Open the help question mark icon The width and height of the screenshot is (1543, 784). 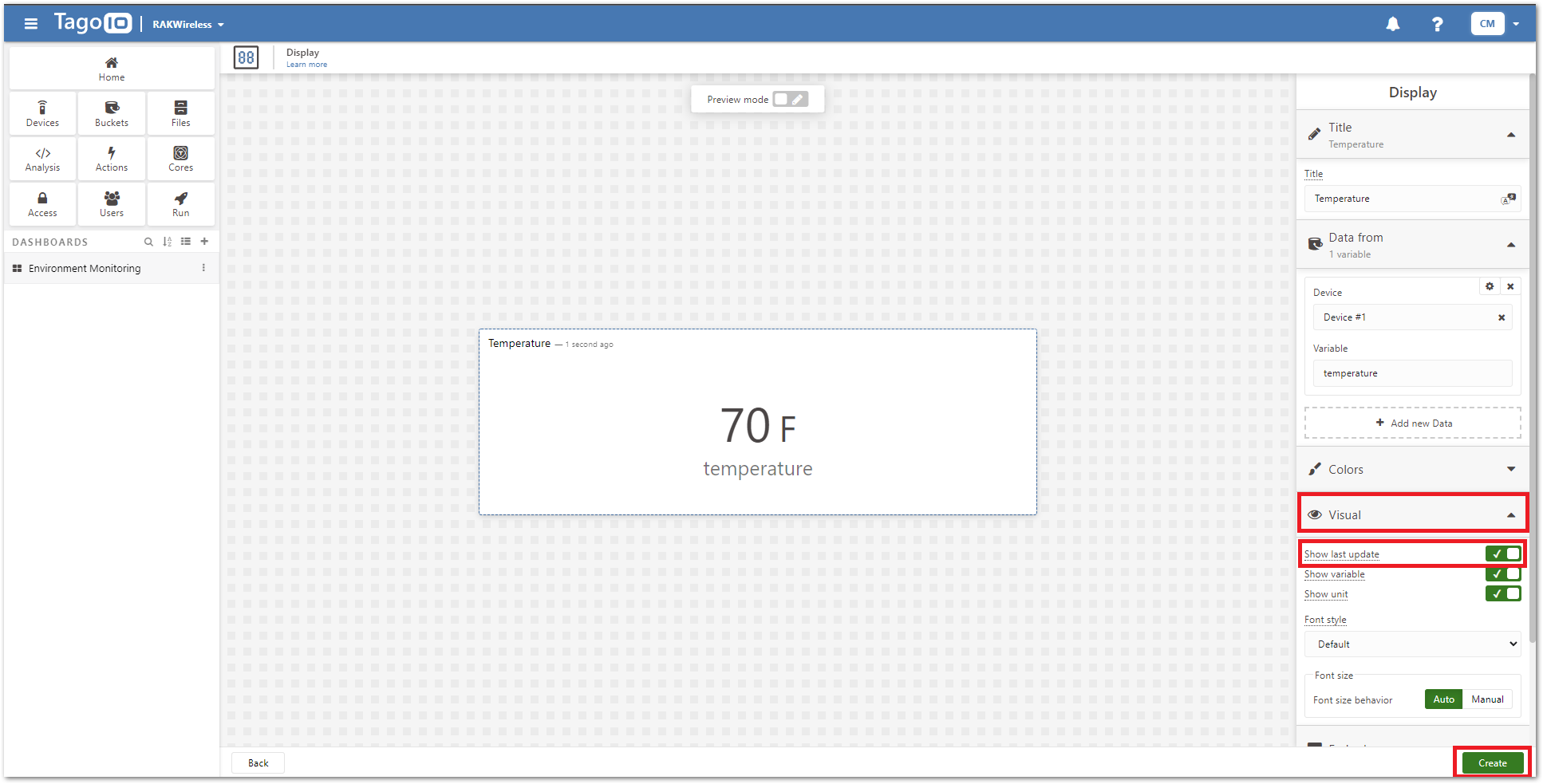pyautogui.click(x=1437, y=24)
